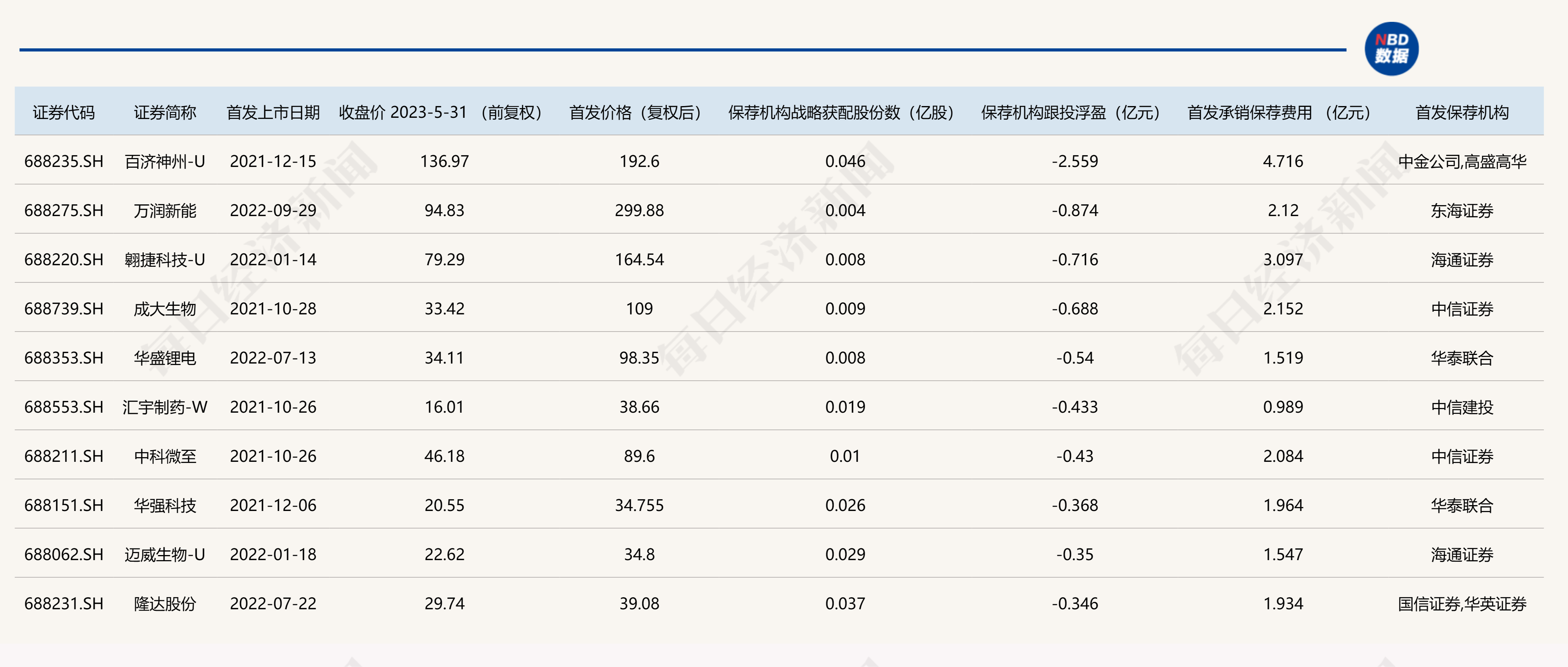This screenshot has width=1568, height=667.
Task: Click issue price 299.88
Action: (639, 211)
